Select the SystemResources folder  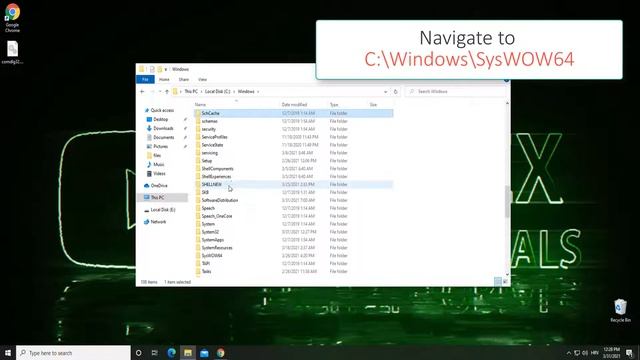coord(217,248)
